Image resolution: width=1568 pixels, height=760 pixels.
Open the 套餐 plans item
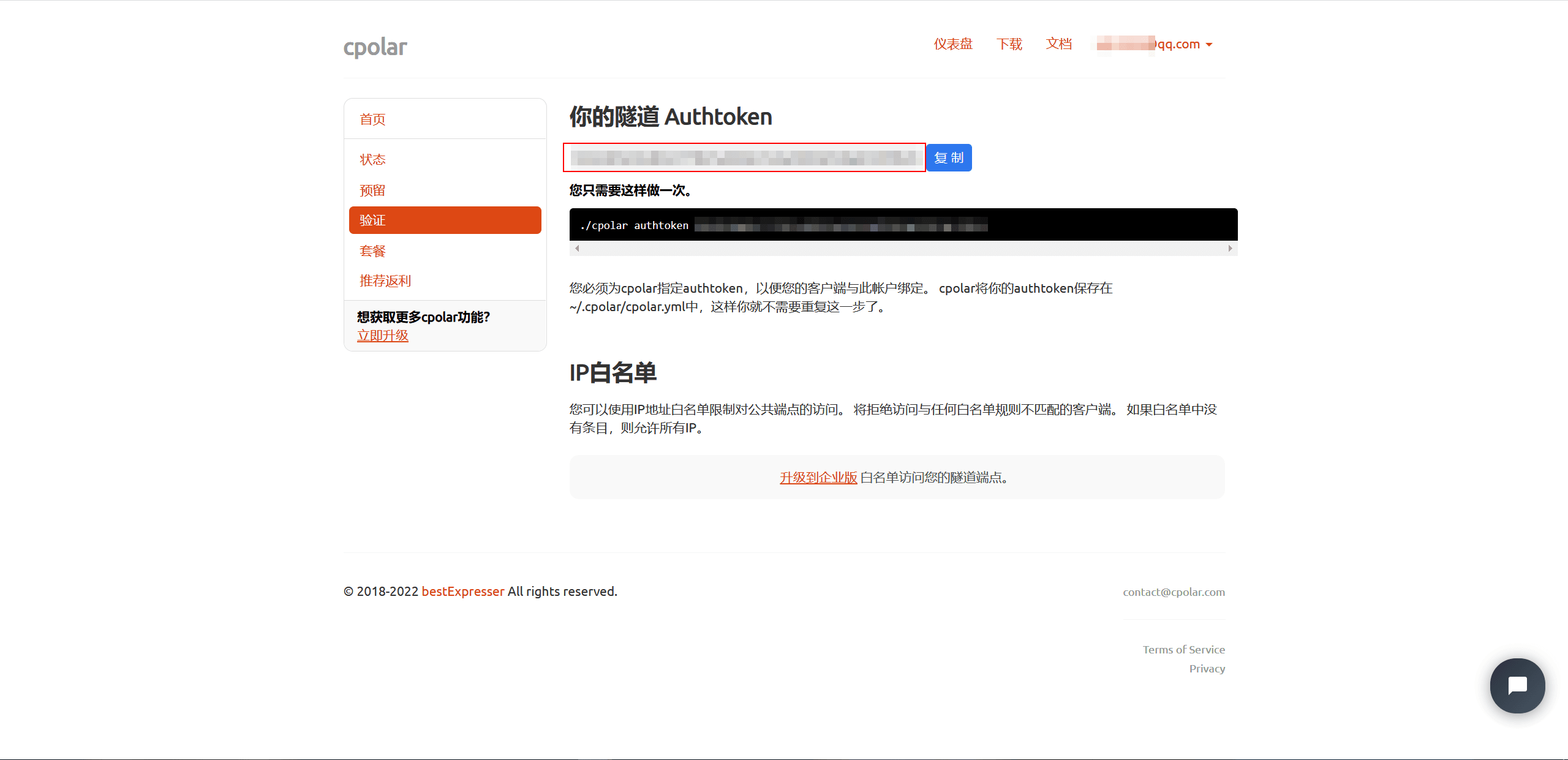click(372, 251)
